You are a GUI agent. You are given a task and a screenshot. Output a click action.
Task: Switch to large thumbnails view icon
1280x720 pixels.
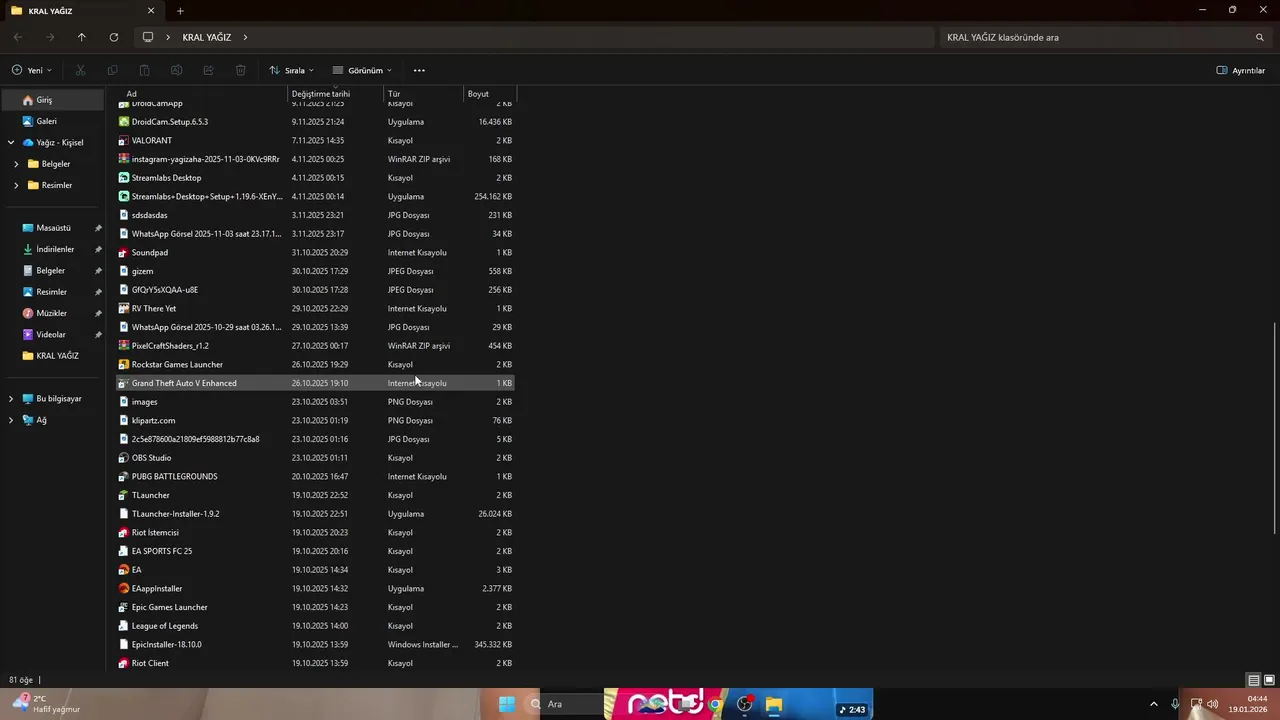pyautogui.click(x=1269, y=680)
